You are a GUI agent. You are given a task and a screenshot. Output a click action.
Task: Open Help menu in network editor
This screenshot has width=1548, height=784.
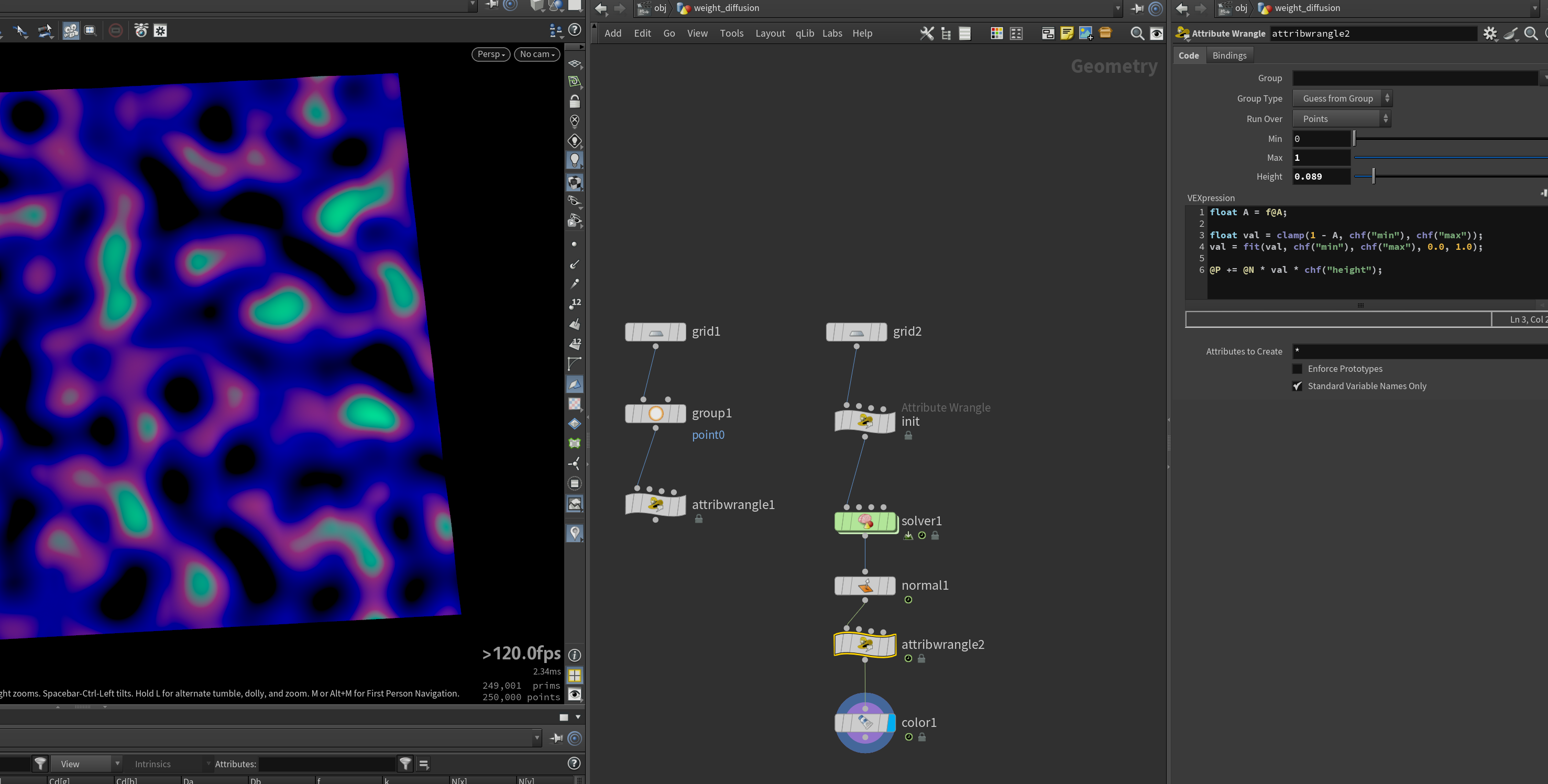point(862,34)
